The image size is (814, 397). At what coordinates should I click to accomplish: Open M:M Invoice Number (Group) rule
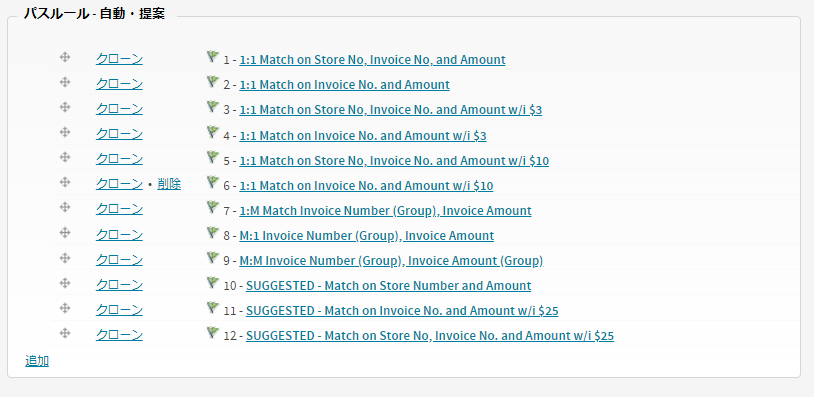[x=391, y=261]
